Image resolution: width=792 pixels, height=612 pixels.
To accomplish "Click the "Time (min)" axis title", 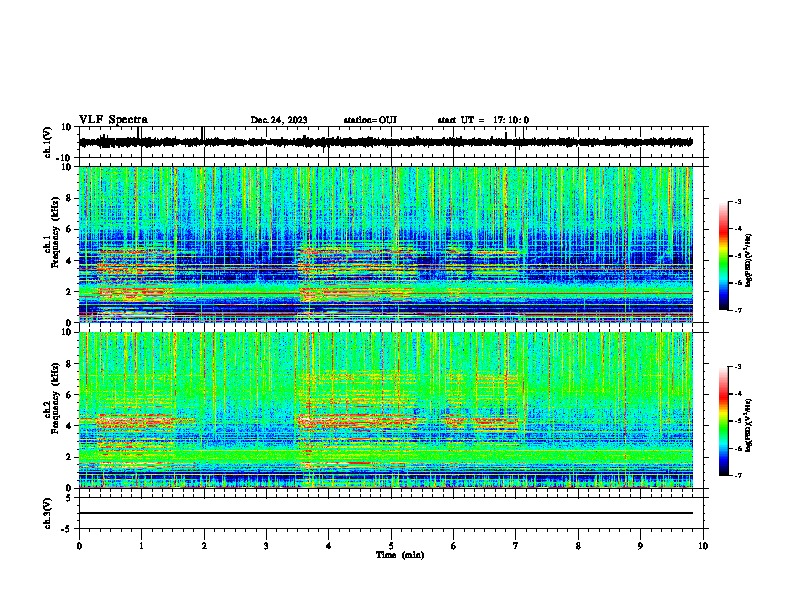I will tap(400, 555).
